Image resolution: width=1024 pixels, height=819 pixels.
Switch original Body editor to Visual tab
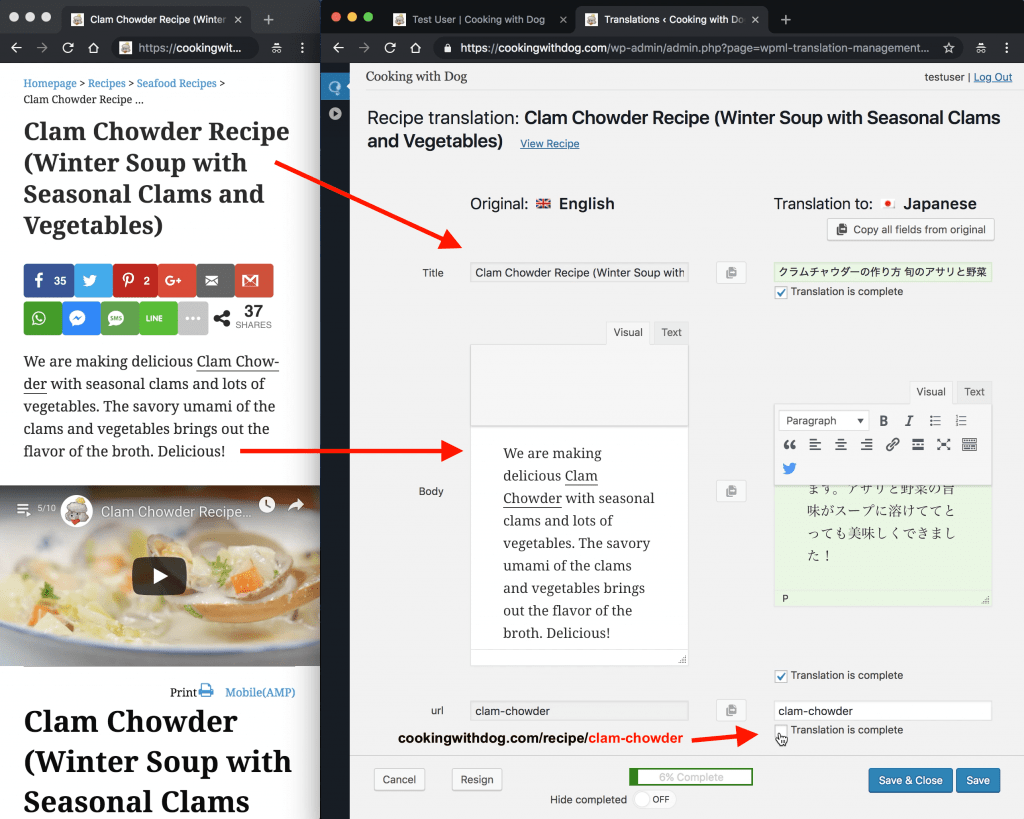click(628, 332)
